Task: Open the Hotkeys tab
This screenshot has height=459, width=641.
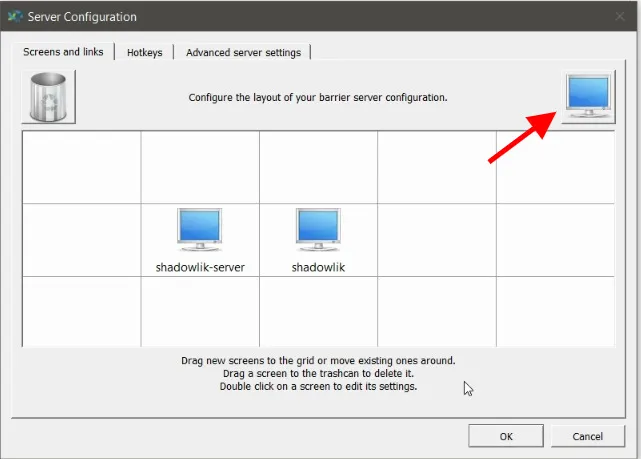Action: (144, 53)
